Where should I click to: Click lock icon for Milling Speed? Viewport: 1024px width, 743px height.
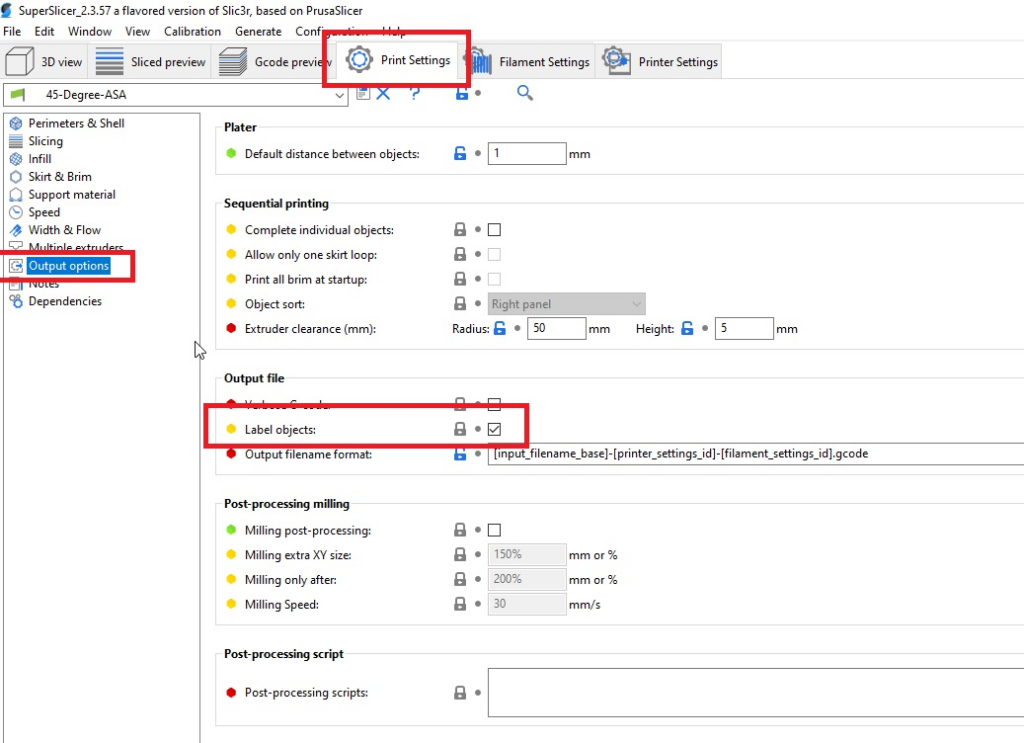click(x=460, y=604)
